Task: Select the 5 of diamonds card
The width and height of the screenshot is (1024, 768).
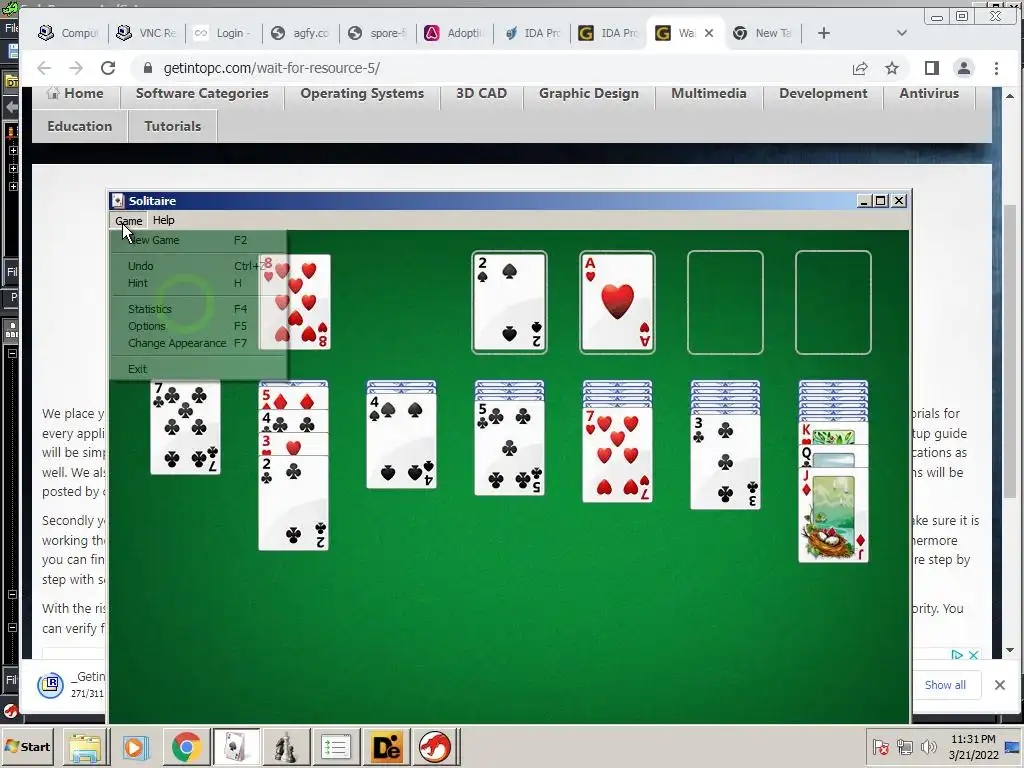Action: pos(293,398)
